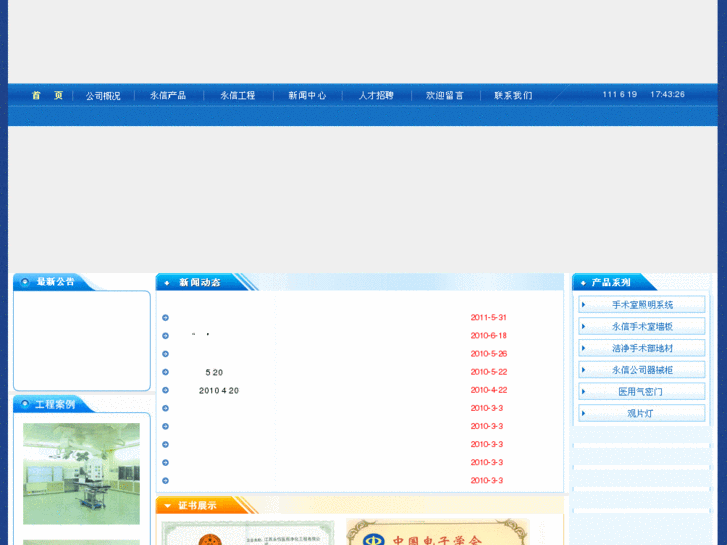Open the 中国电子学会 certificate image
This screenshot has width=727, height=545.
[438, 532]
